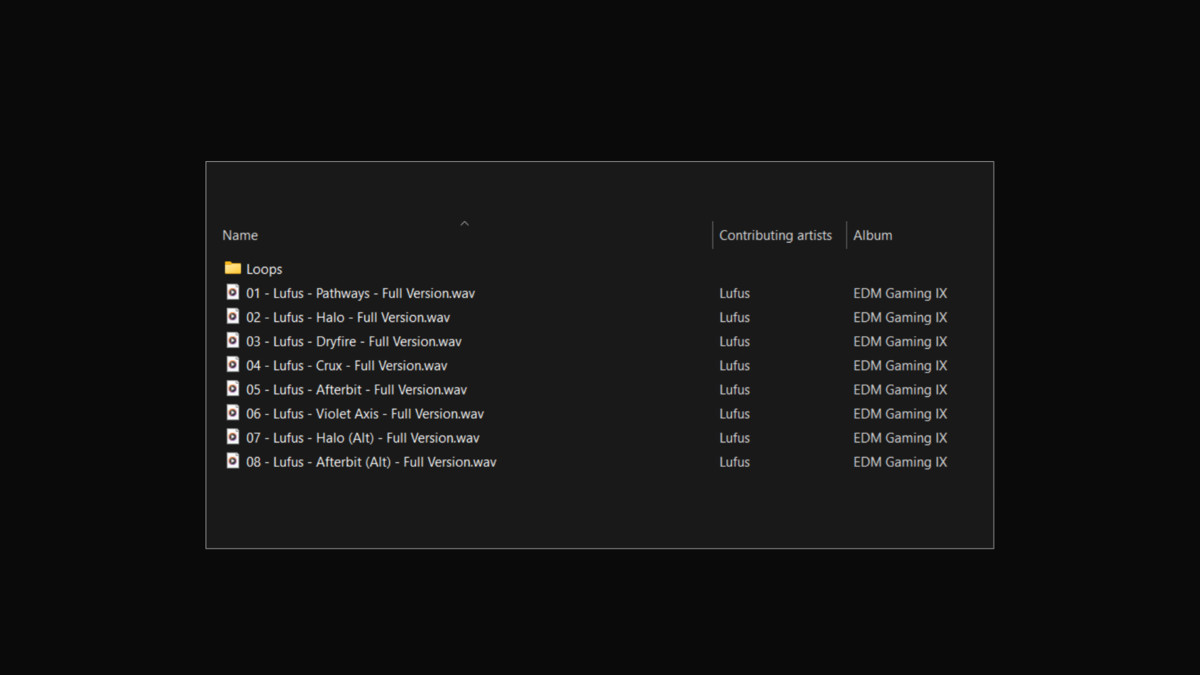
Task: Click the file icon beside 02 Halo
Action: coord(233,317)
